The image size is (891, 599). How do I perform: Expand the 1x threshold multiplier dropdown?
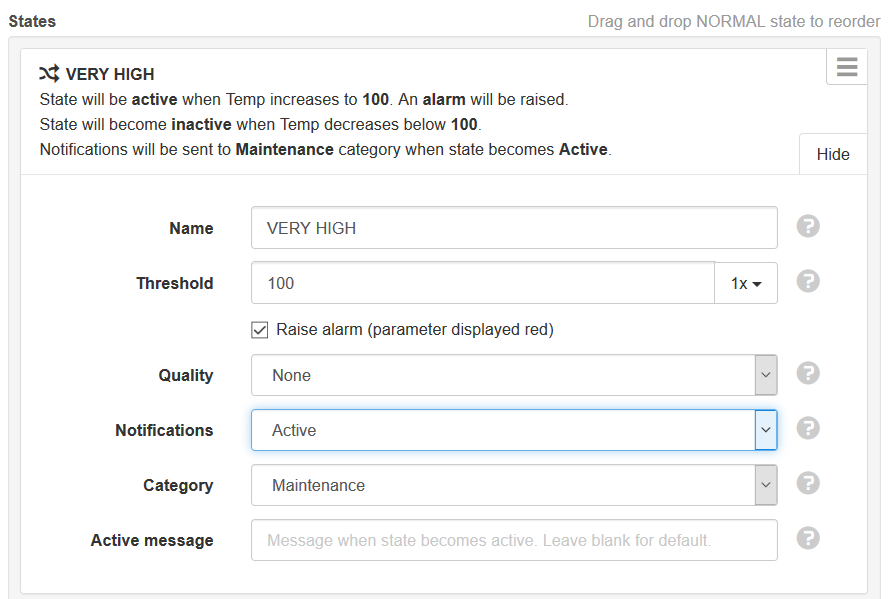[746, 283]
